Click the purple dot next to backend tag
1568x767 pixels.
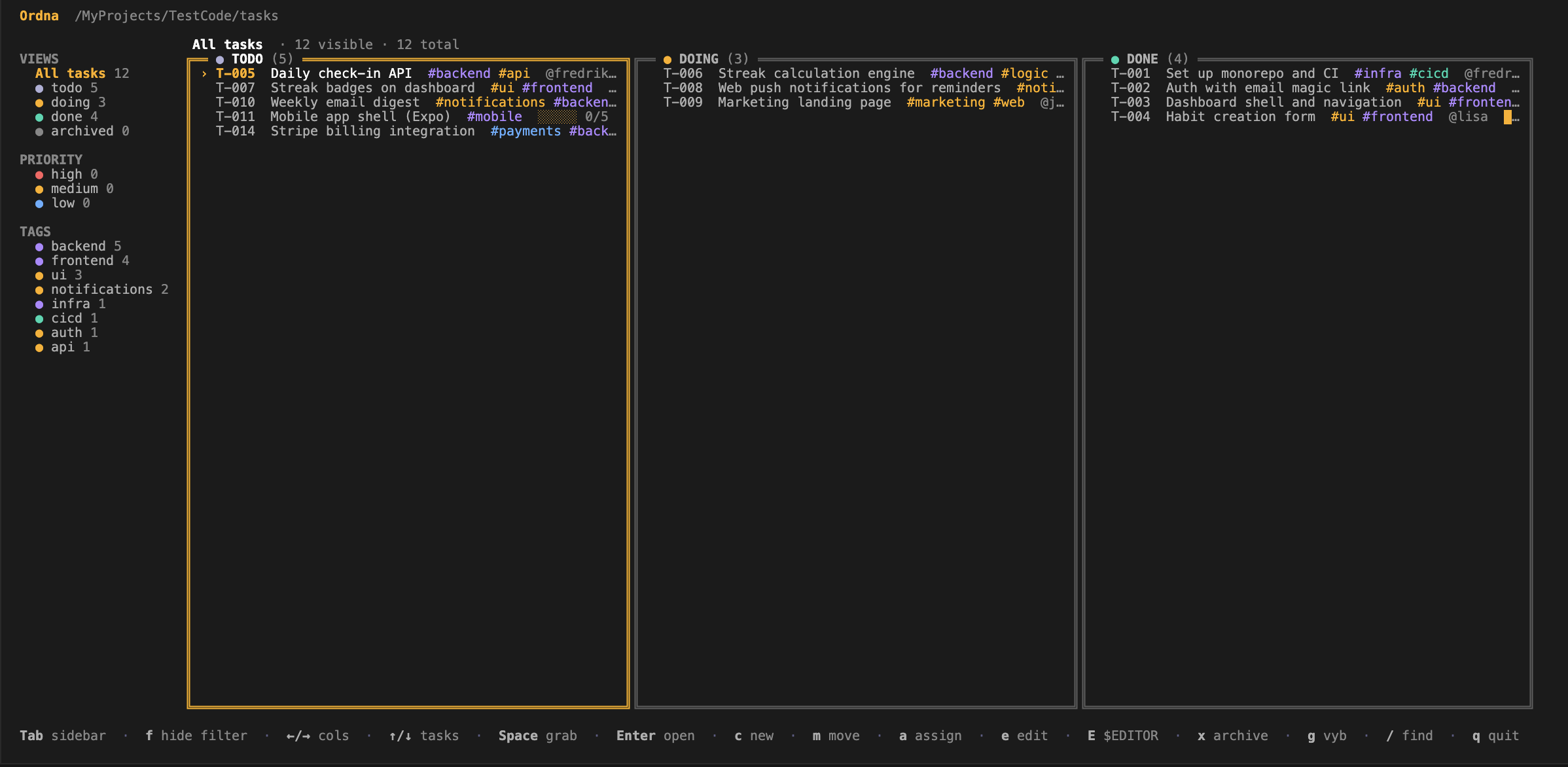click(x=39, y=246)
